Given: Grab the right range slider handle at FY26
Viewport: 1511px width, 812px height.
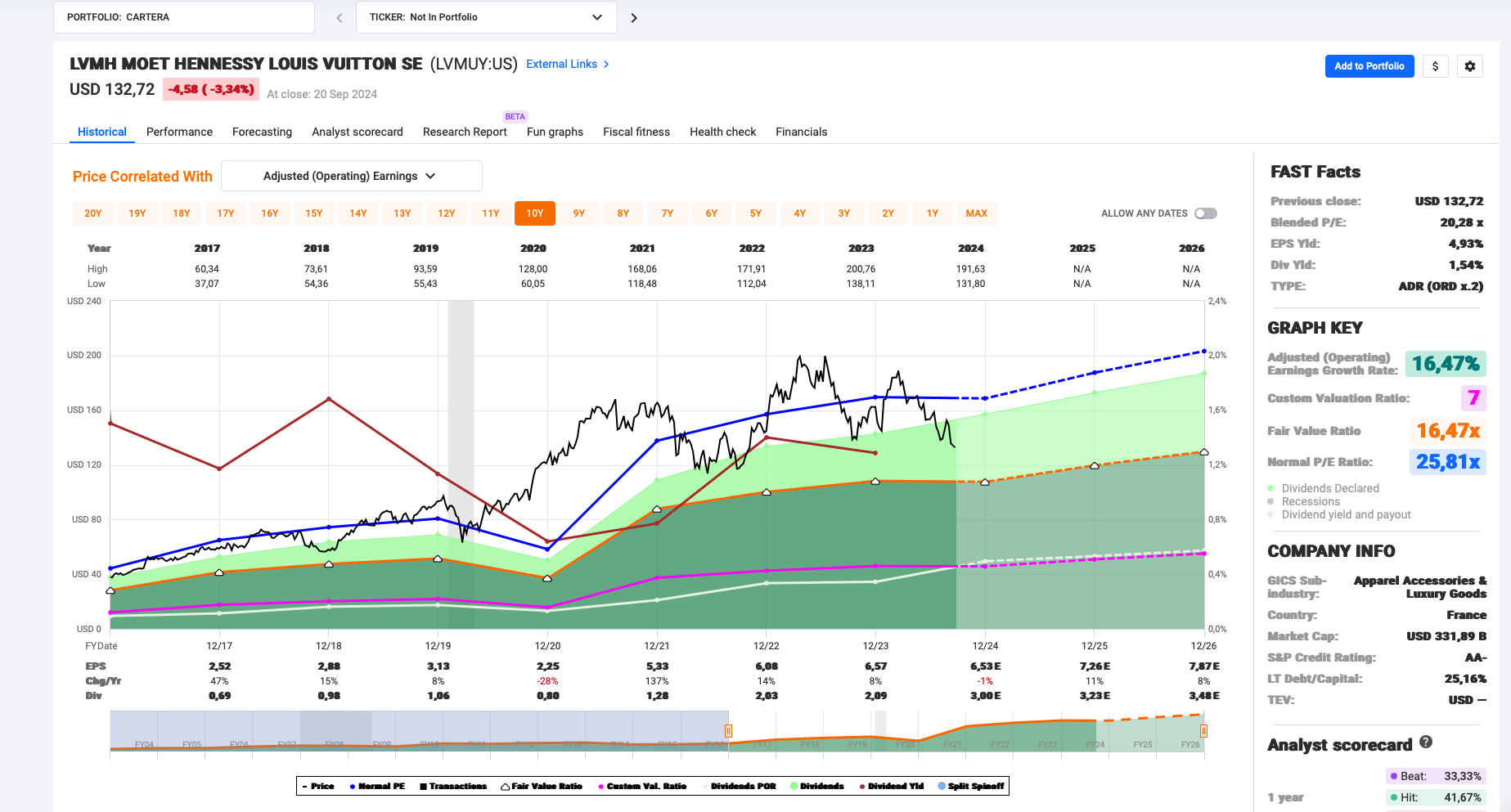Looking at the screenshot, I should [1203, 730].
